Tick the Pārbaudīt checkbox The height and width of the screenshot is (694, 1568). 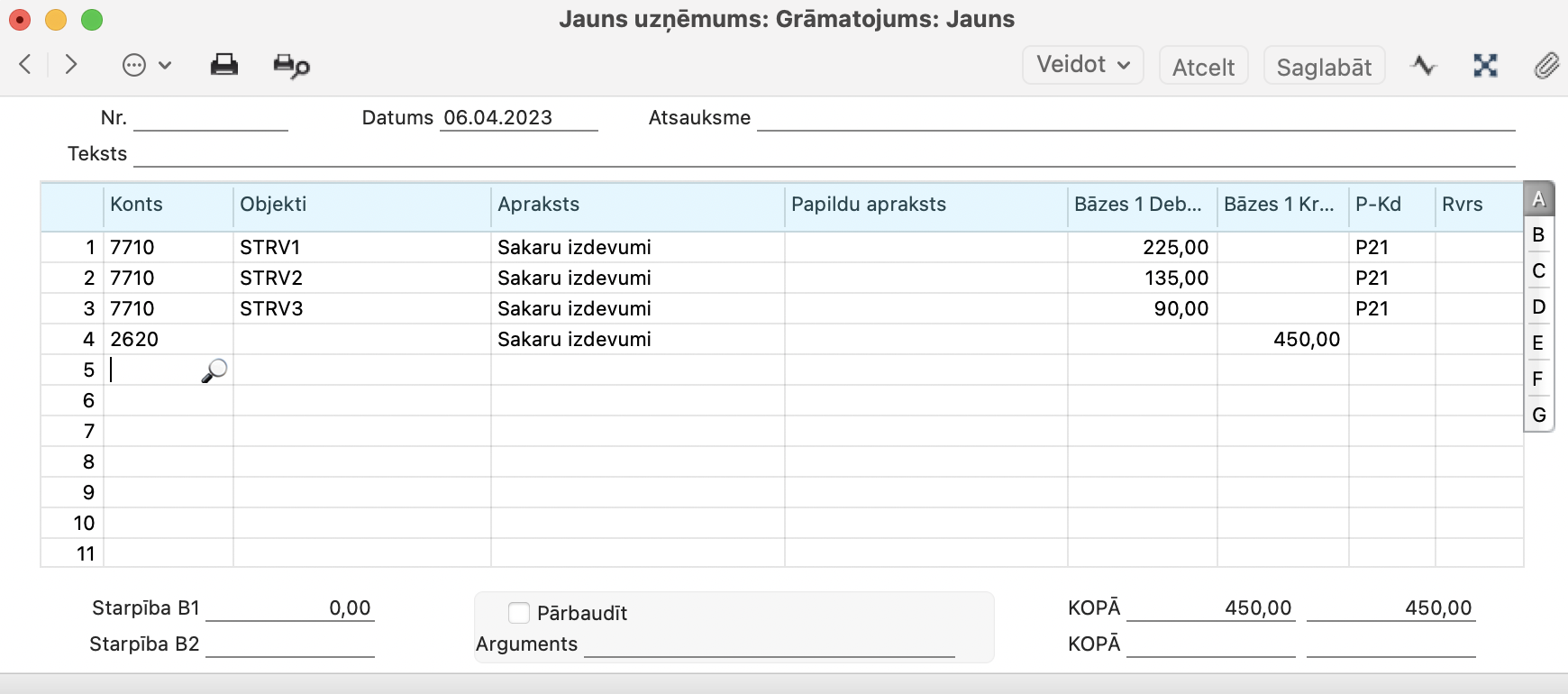tap(519, 613)
